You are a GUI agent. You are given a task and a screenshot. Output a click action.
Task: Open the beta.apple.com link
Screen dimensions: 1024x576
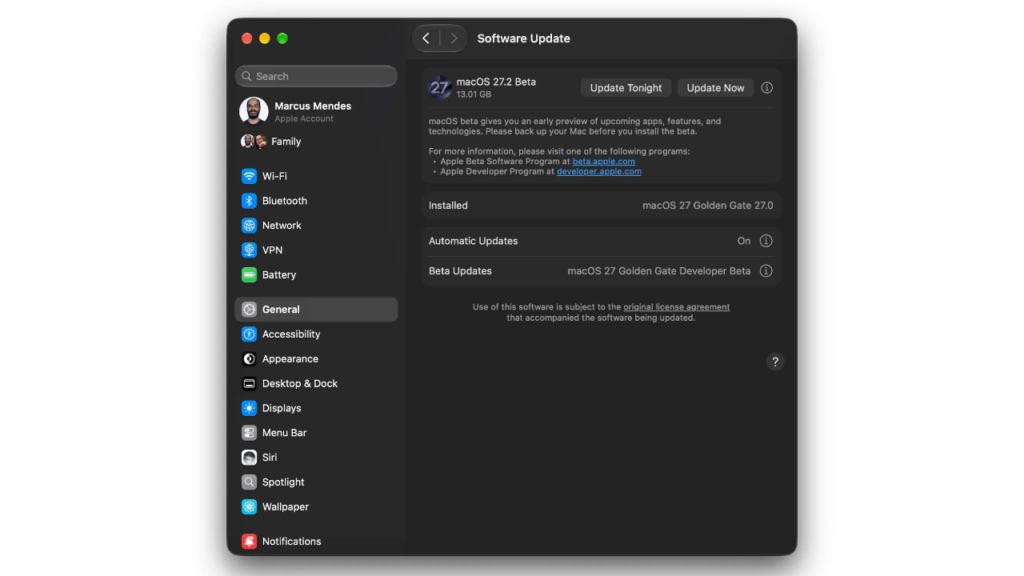[x=603, y=161]
